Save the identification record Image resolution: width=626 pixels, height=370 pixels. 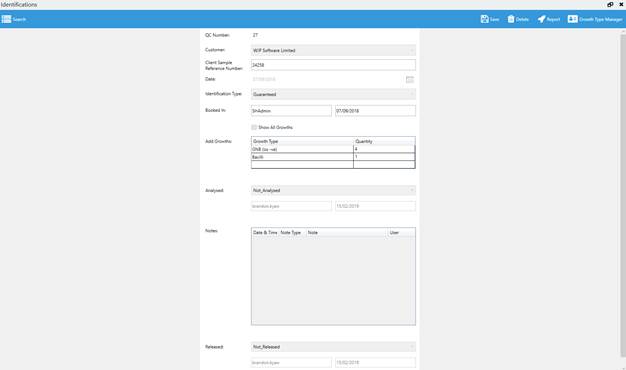coord(490,19)
